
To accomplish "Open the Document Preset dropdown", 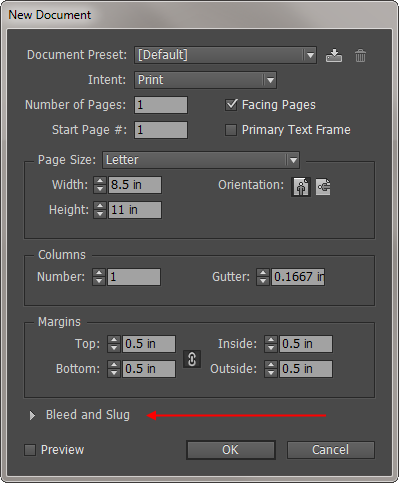I will pos(225,55).
